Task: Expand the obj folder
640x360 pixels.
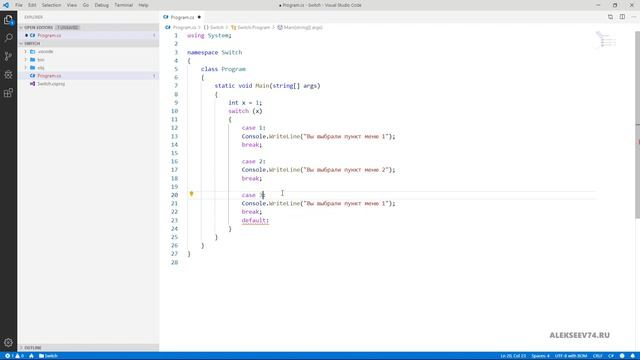Action: click(x=26, y=67)
